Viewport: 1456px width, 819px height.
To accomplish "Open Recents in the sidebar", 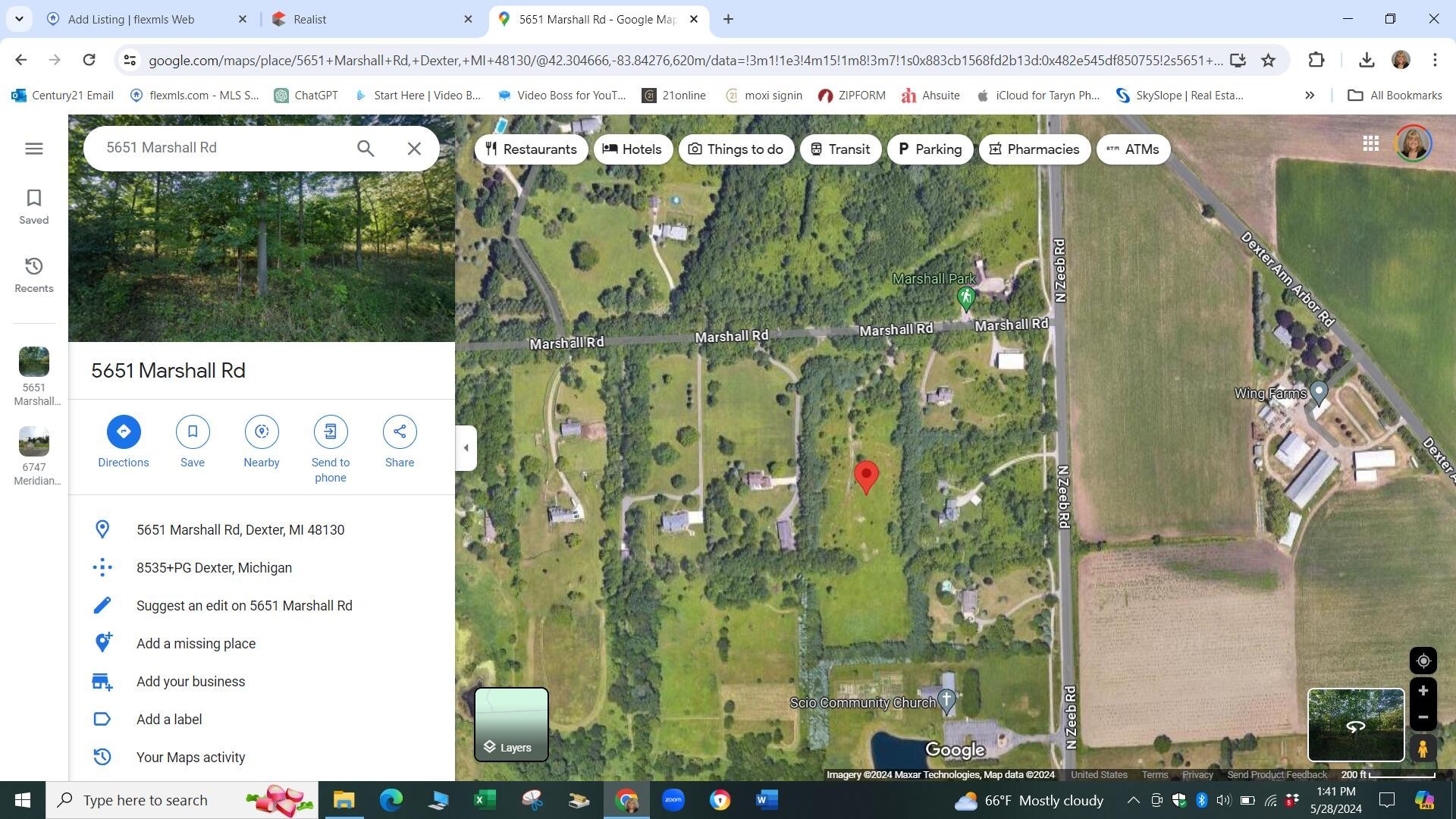I will [x=33, y=275].
